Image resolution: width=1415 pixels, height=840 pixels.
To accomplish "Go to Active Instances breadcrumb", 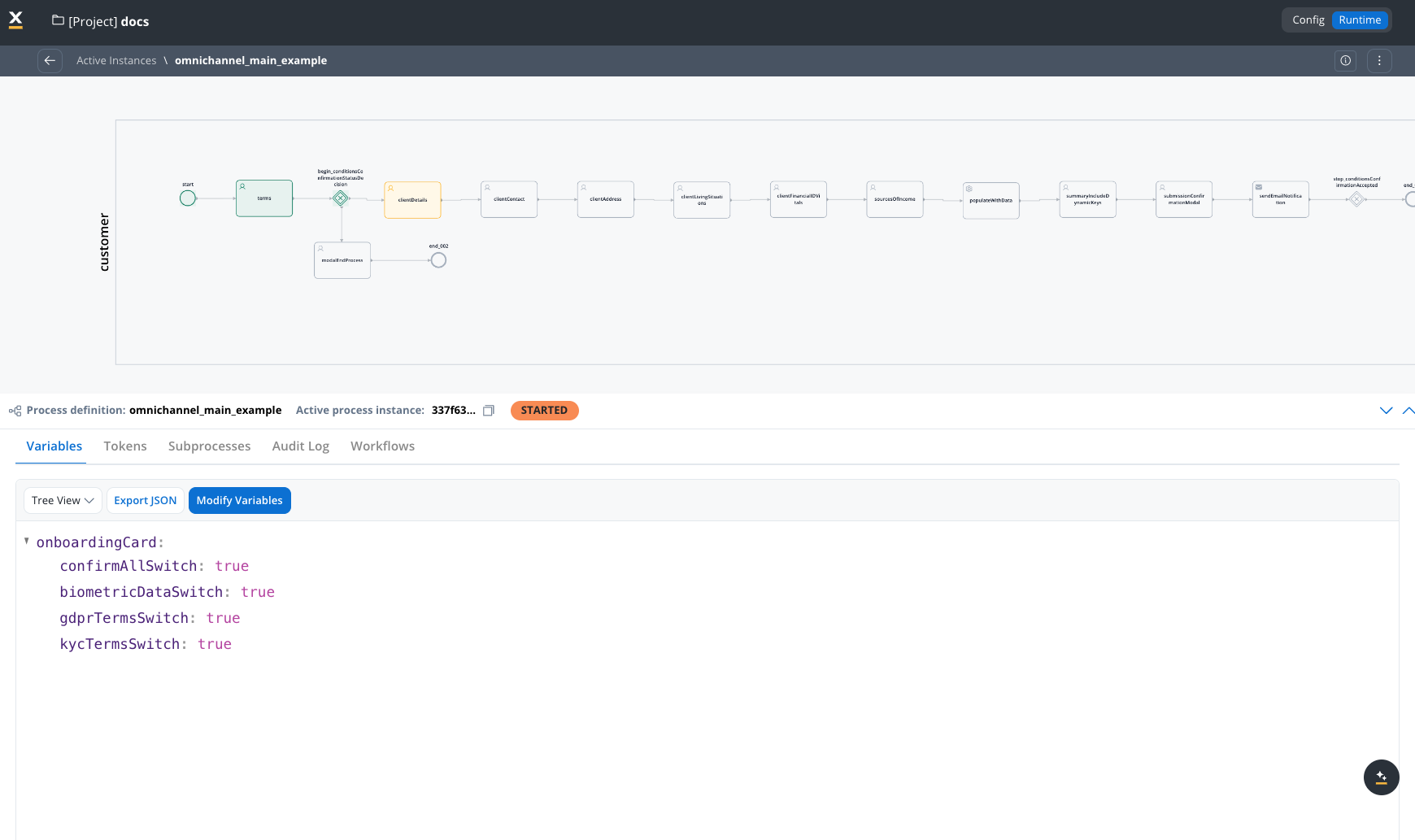I will click(116, 61).
